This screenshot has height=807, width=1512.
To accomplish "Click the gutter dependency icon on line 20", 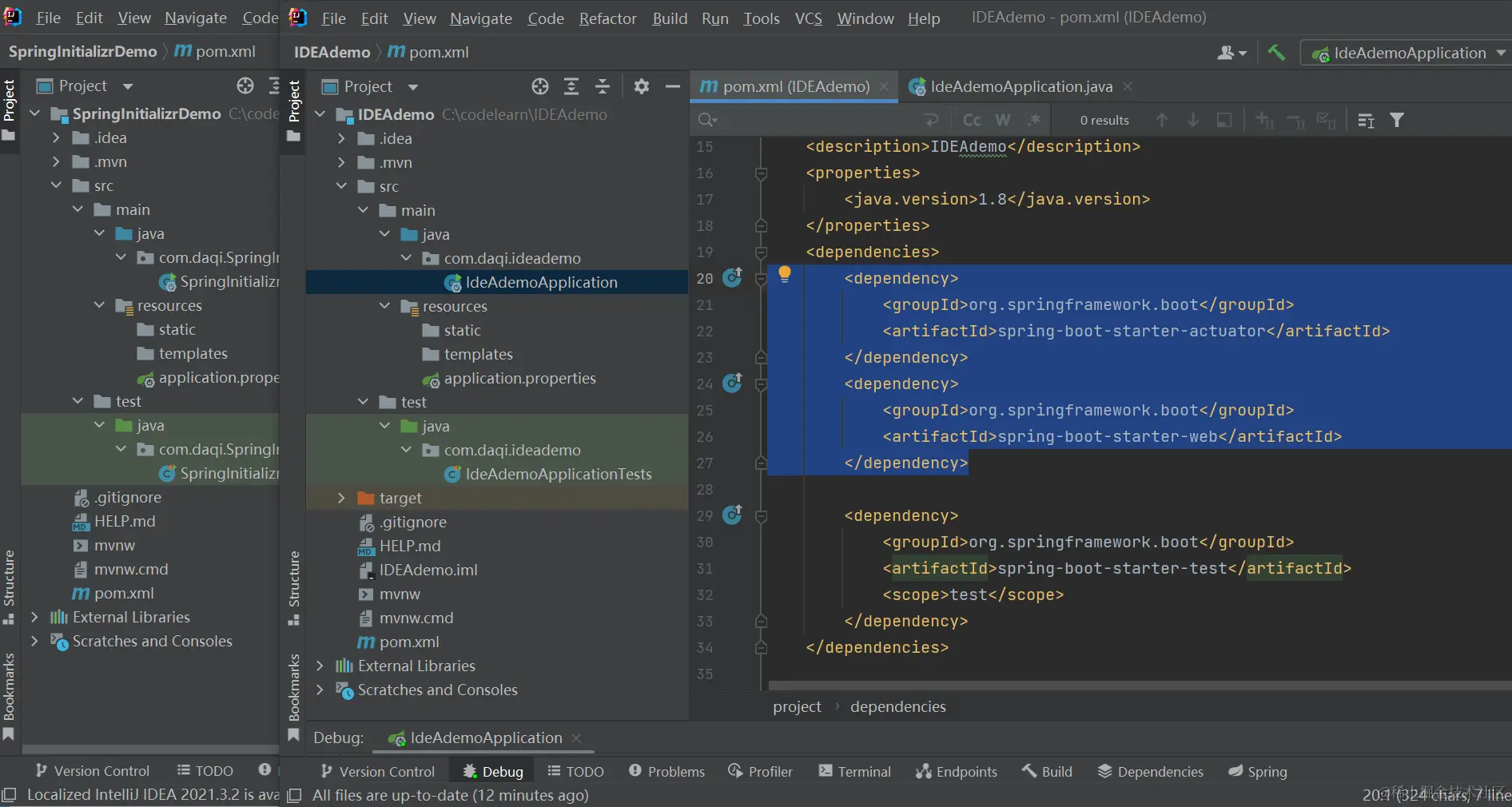I will (x=732, y=277).
